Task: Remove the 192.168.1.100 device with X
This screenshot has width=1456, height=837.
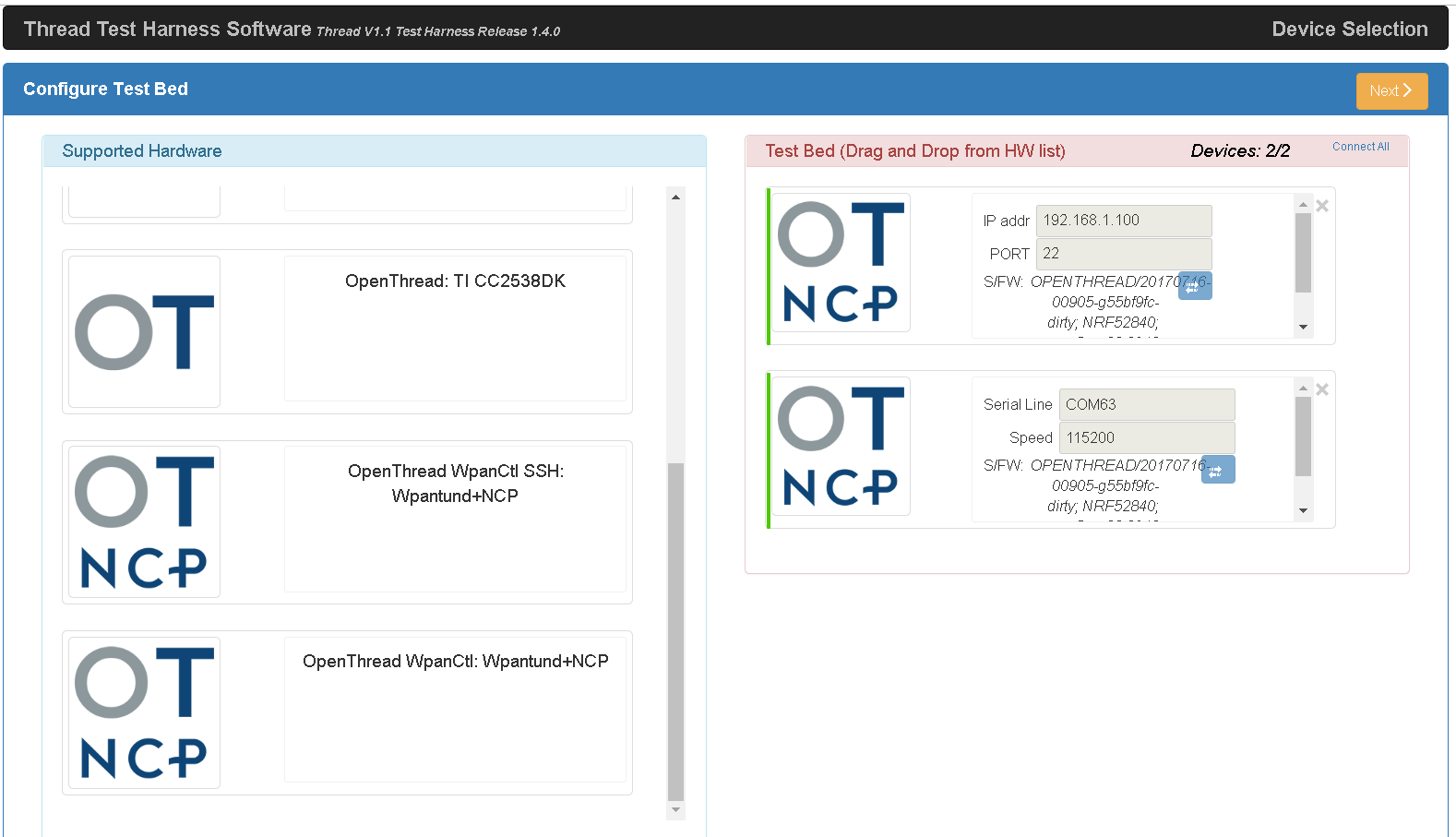Action: pos(1322,206)
